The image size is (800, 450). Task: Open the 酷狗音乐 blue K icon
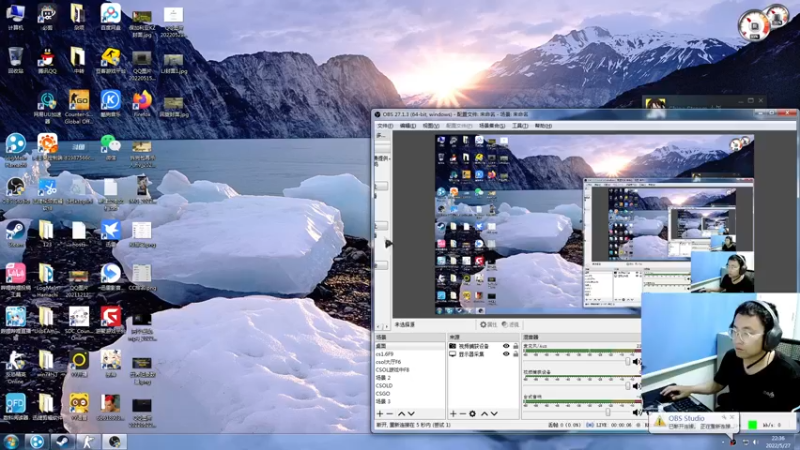(x=110, y=104)
